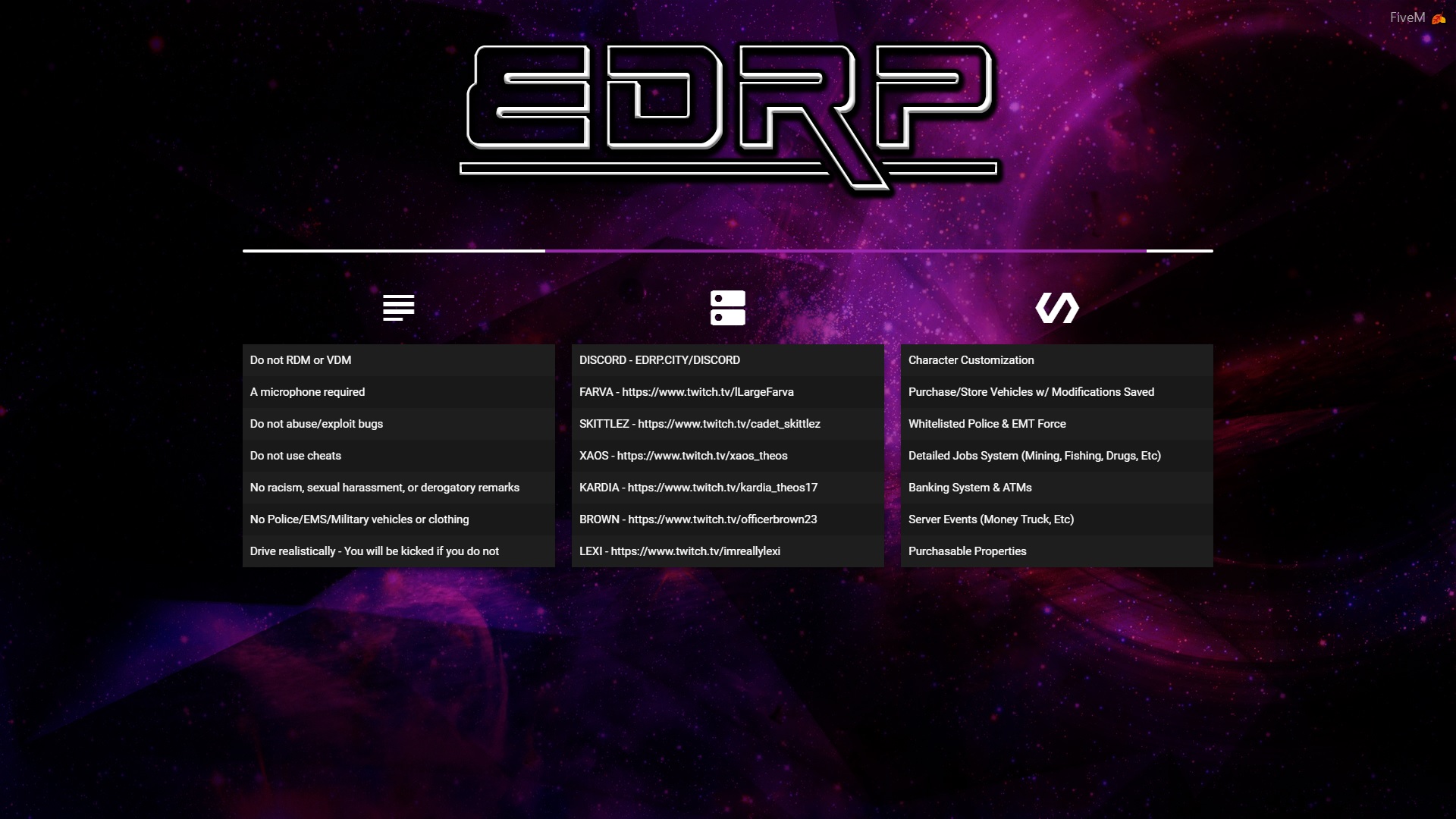Click the server stack icon above middle column
The height and width of the screenshot is (819, 1456).
coord(728,308)
